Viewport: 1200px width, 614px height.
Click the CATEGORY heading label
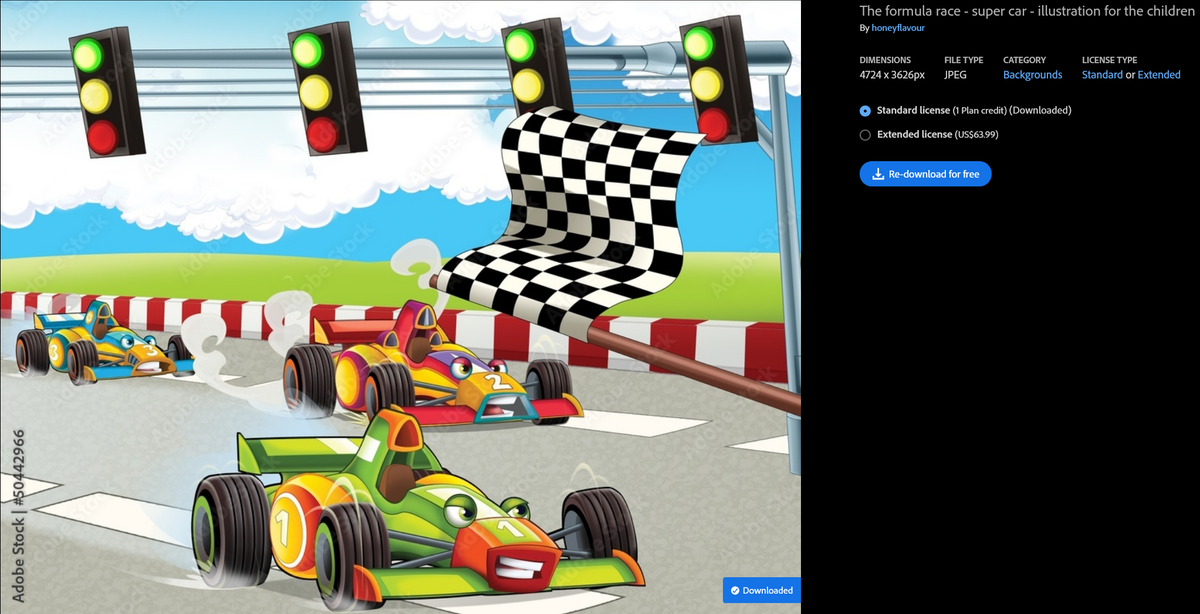(x=1024, y=60)
